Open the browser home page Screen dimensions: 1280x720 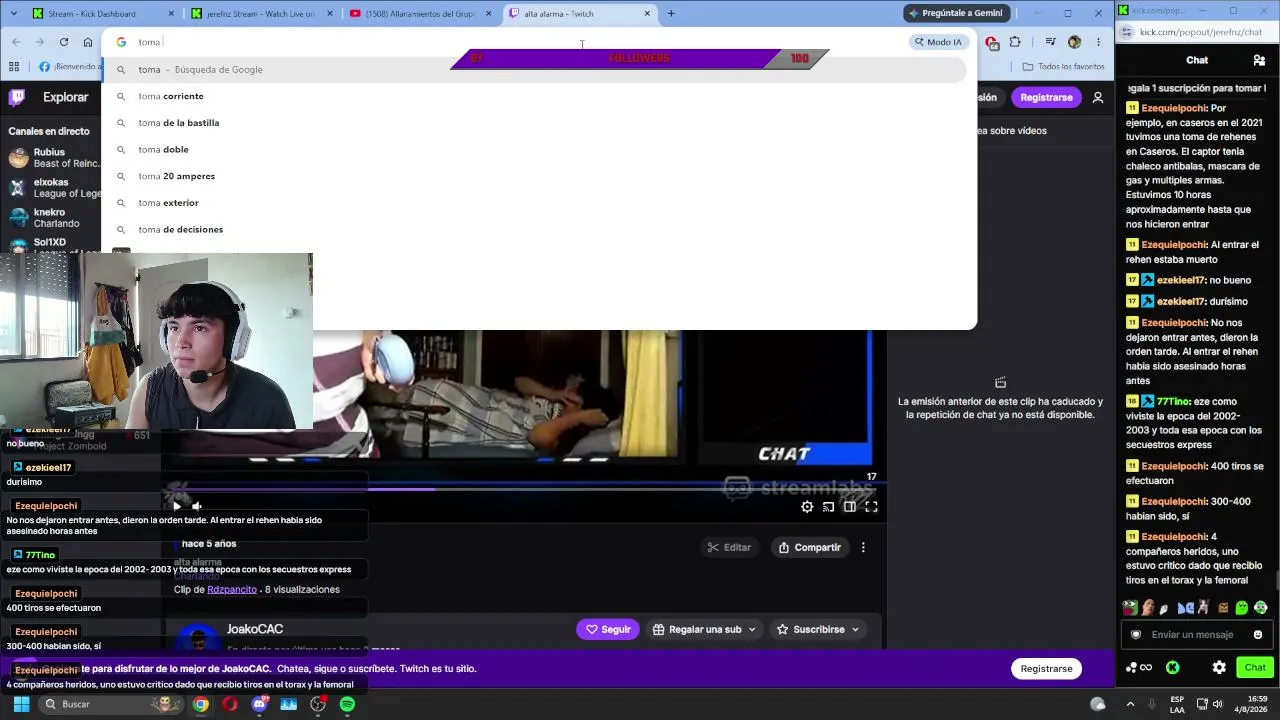(x=88, y=42)
